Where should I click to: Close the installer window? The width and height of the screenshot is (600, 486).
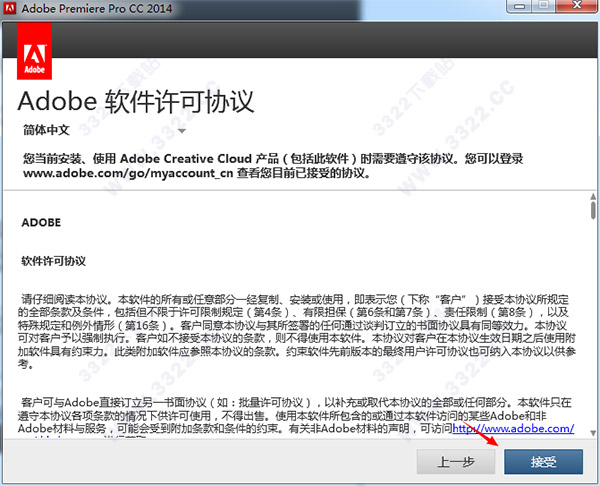pos(577,6)
